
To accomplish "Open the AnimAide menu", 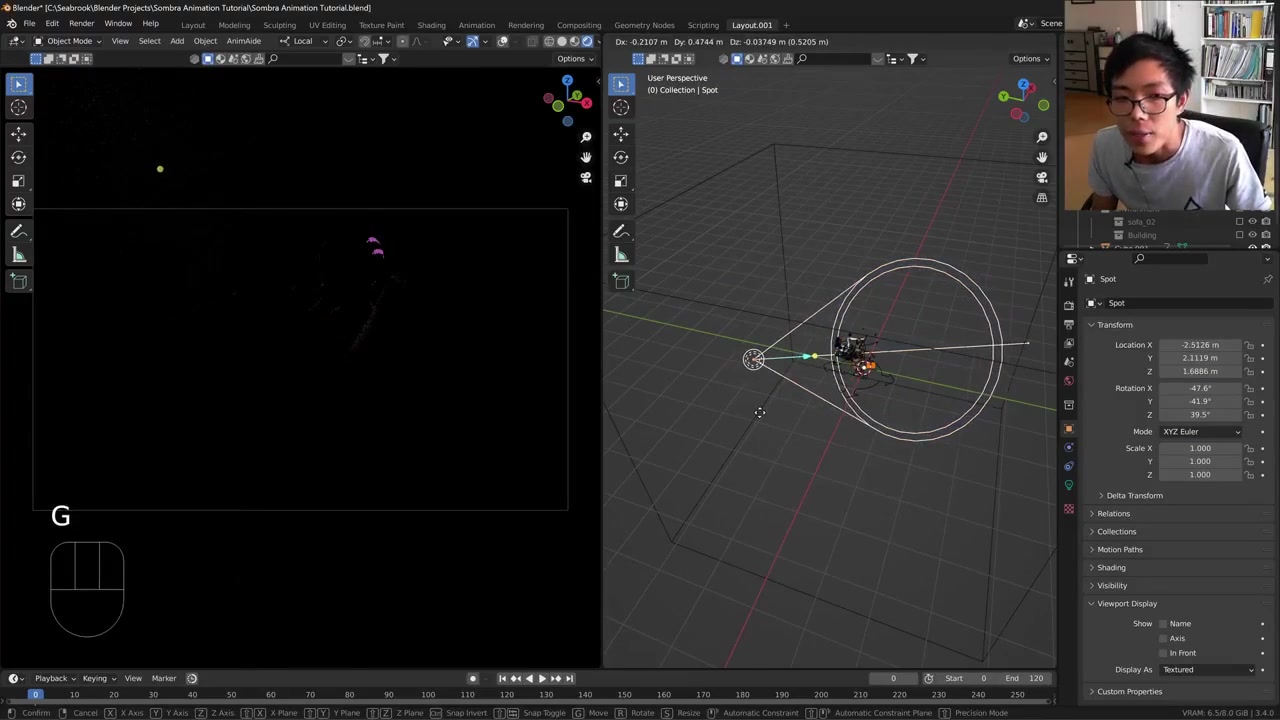I will pyautogui.click(x=243, y=41).
